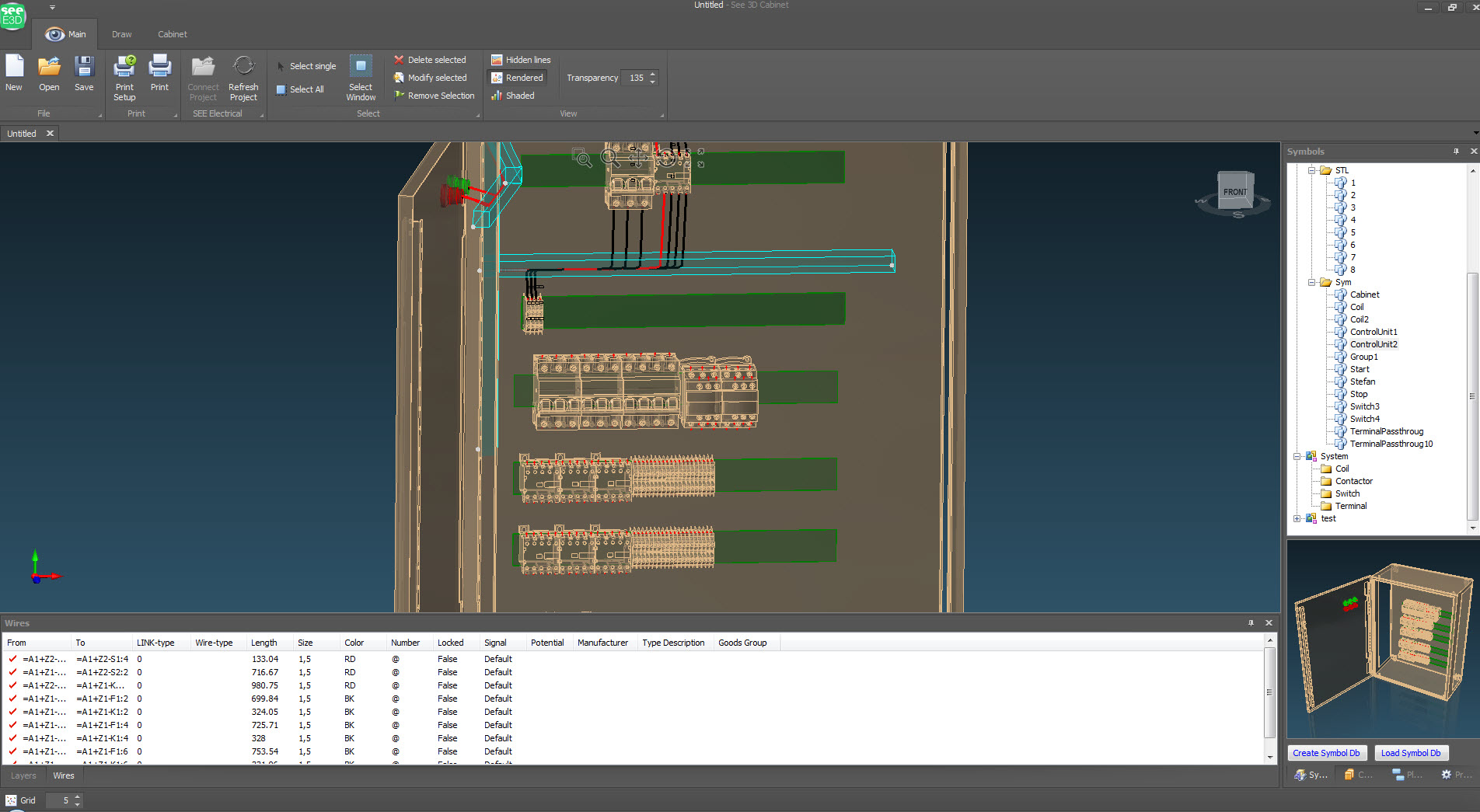Click Delete selected in the ribbon
The height and width of the screenshot is (812, 1480).
pos(430,60)
